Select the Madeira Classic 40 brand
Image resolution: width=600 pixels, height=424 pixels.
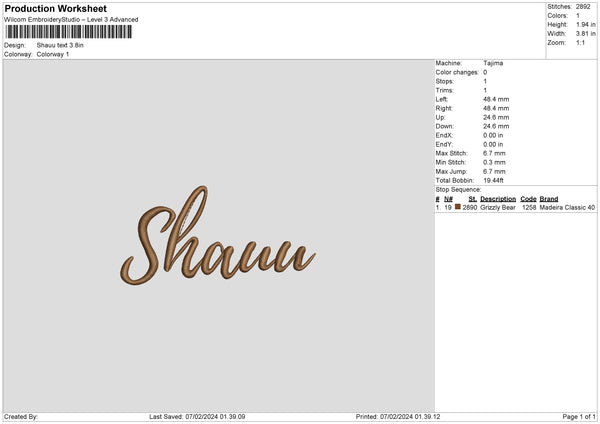567,207
